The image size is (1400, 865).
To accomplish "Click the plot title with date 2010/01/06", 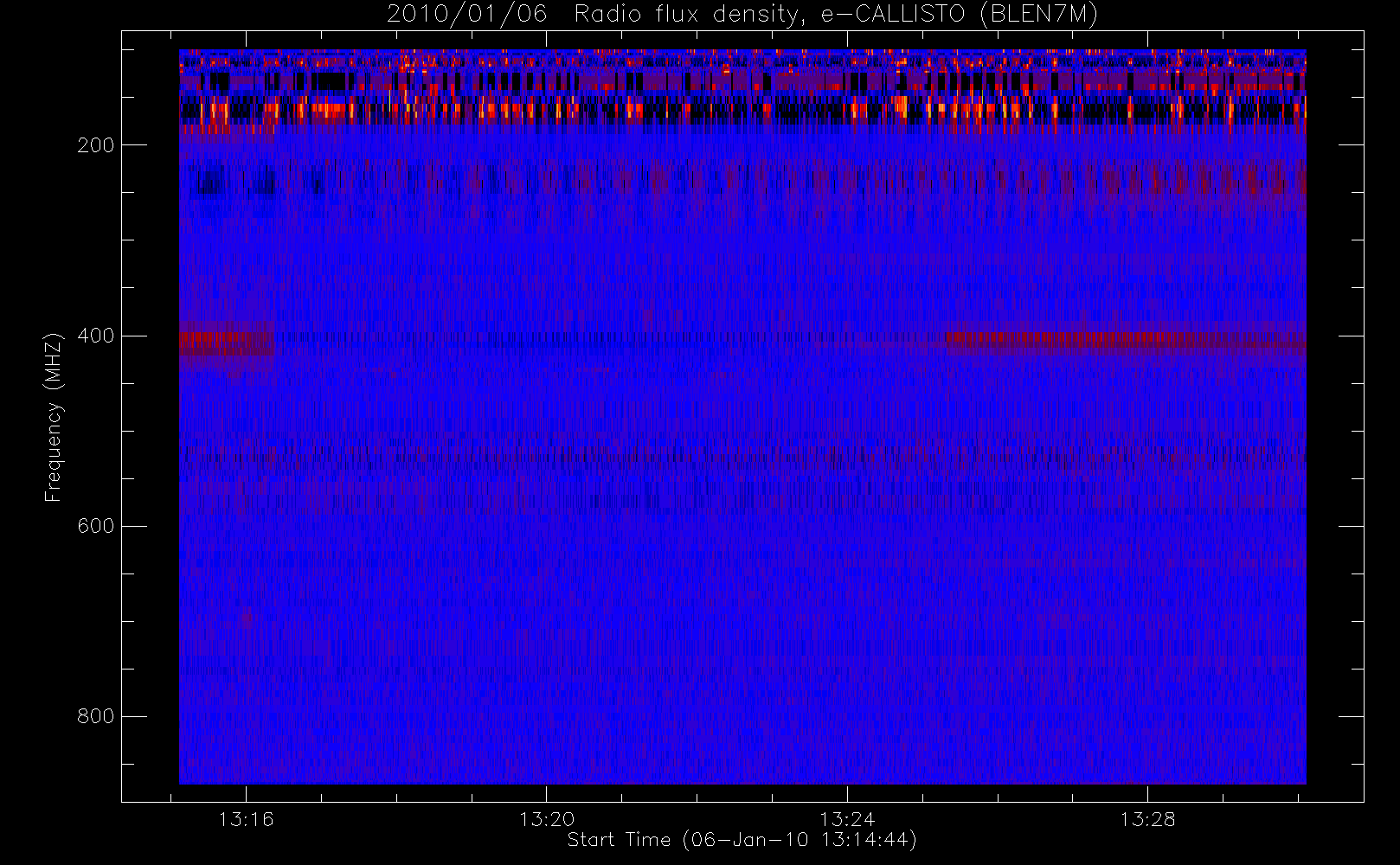I will tap(742, 15).
